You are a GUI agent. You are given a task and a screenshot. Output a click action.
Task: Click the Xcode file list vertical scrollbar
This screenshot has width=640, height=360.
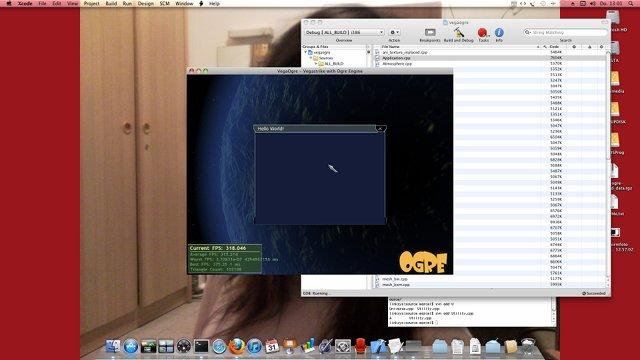608,167
